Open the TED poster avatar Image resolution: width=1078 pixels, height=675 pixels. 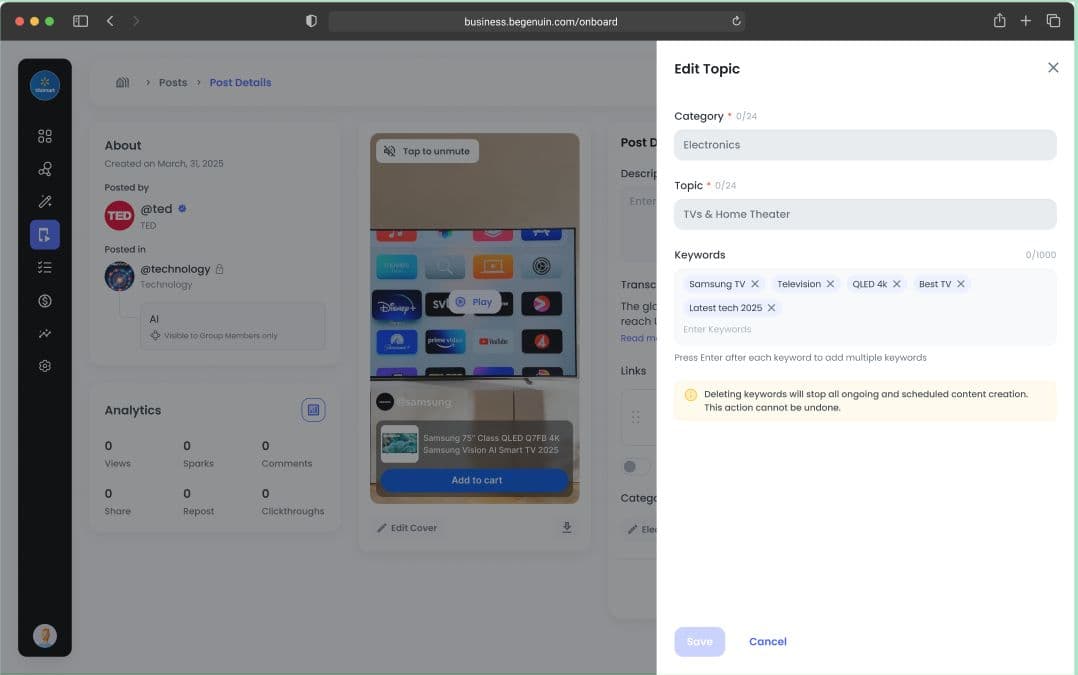click(119, 216)
